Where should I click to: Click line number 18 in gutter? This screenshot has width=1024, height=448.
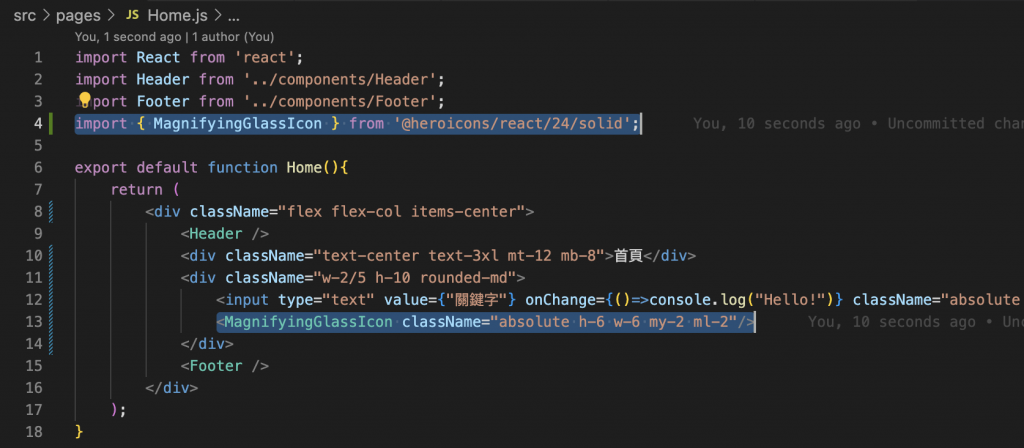(x=34, y=431)
